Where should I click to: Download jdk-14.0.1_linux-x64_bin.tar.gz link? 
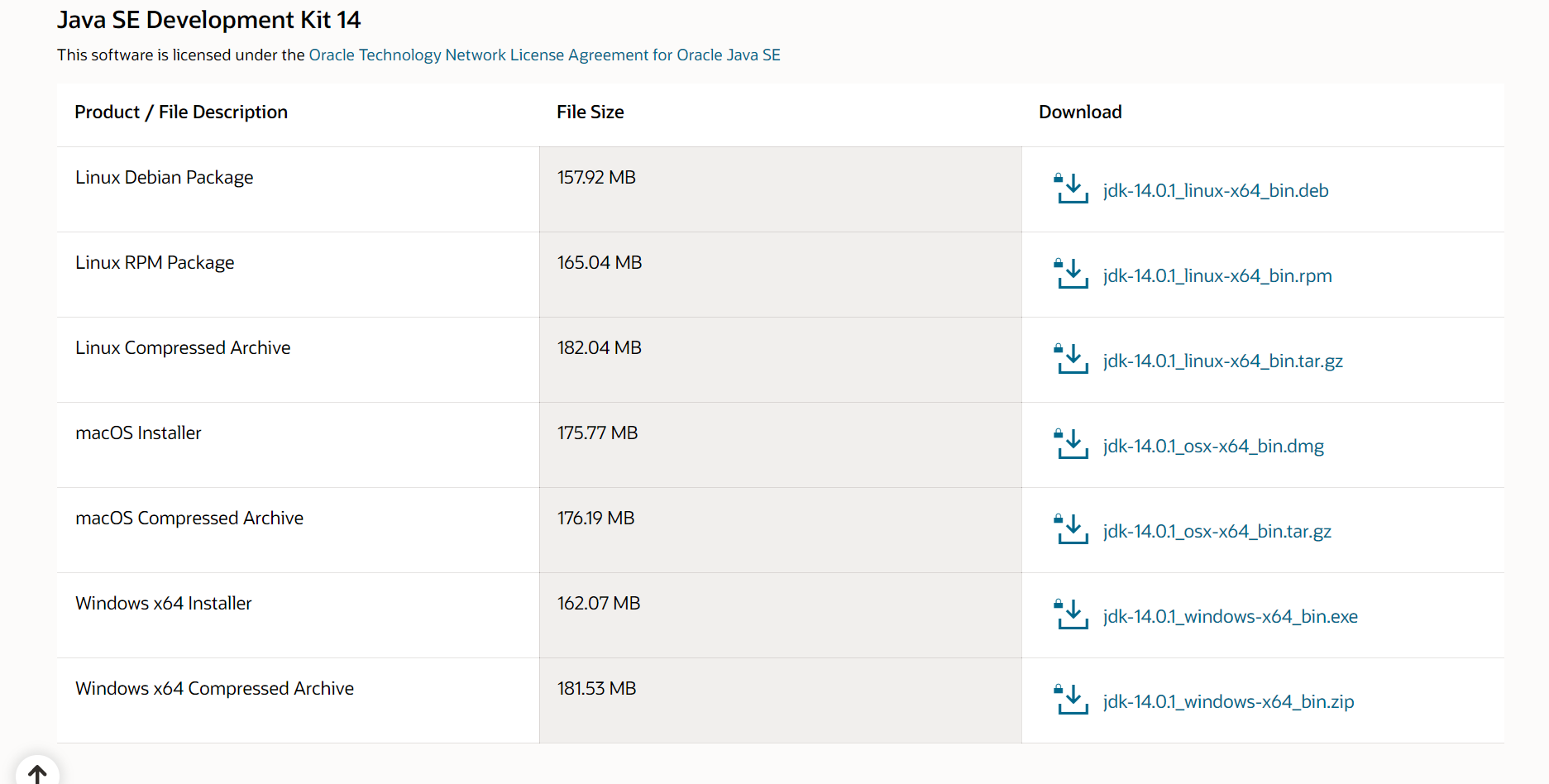point(1222,361)
